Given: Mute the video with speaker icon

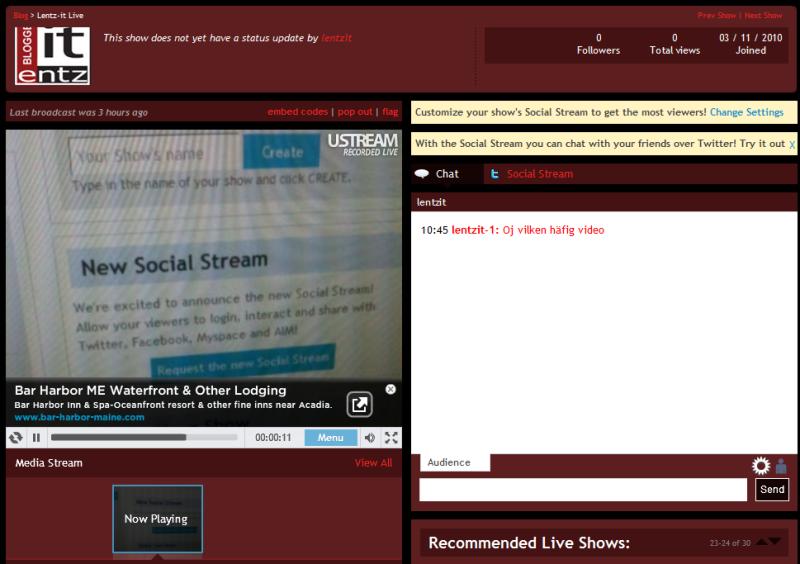Looking at the screenshot, I should click(x=370, y=438).
